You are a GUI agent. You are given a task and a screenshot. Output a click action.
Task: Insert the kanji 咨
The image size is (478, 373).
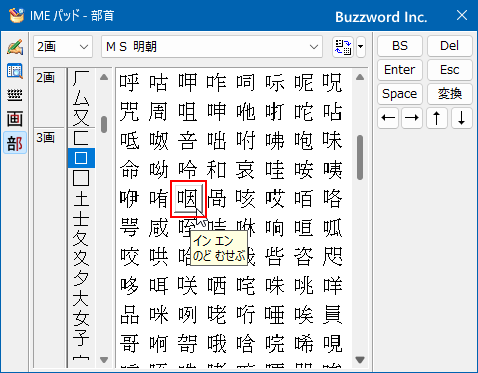point(304,257)
